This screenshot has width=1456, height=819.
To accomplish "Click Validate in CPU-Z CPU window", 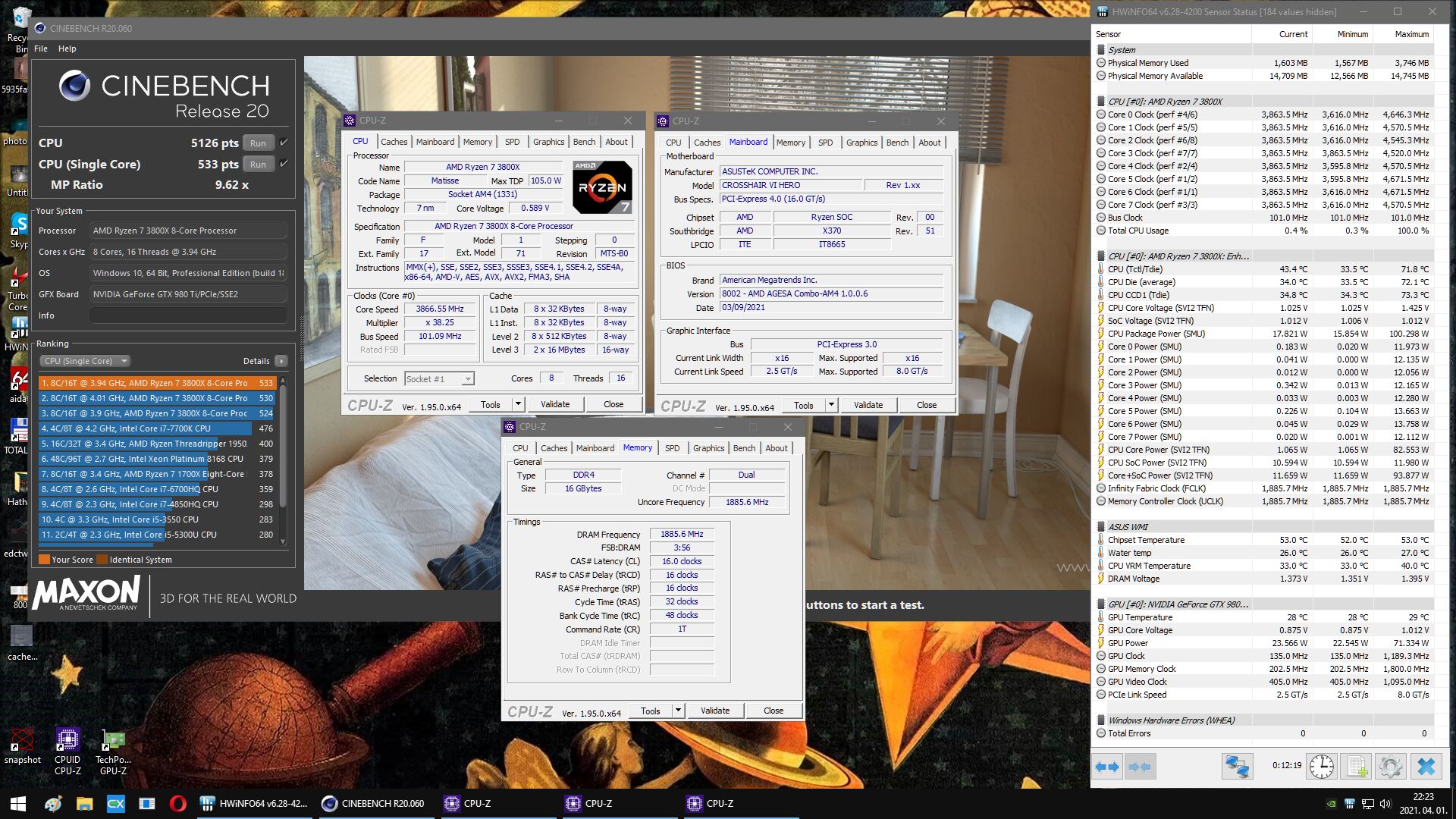I will (555, 405).
